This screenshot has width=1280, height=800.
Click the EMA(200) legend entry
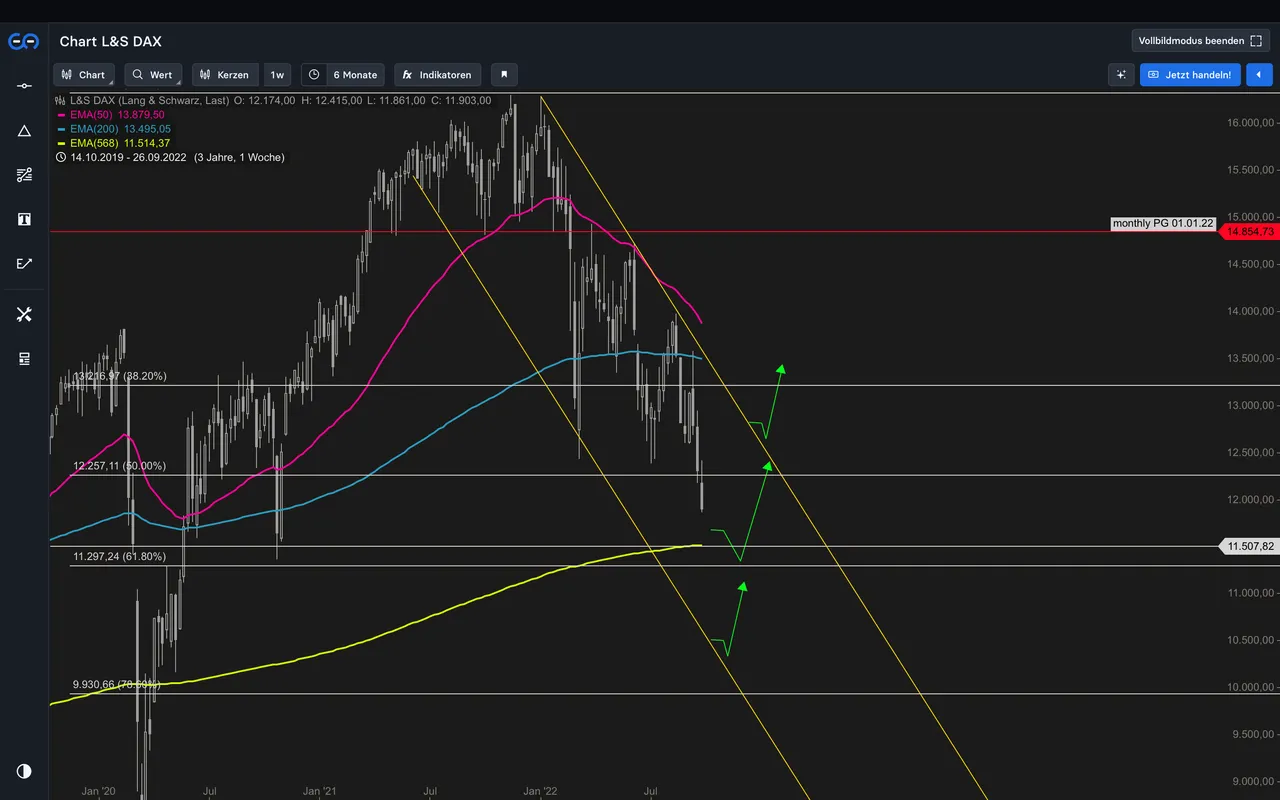pyautogui.click(x=114, y=129)
